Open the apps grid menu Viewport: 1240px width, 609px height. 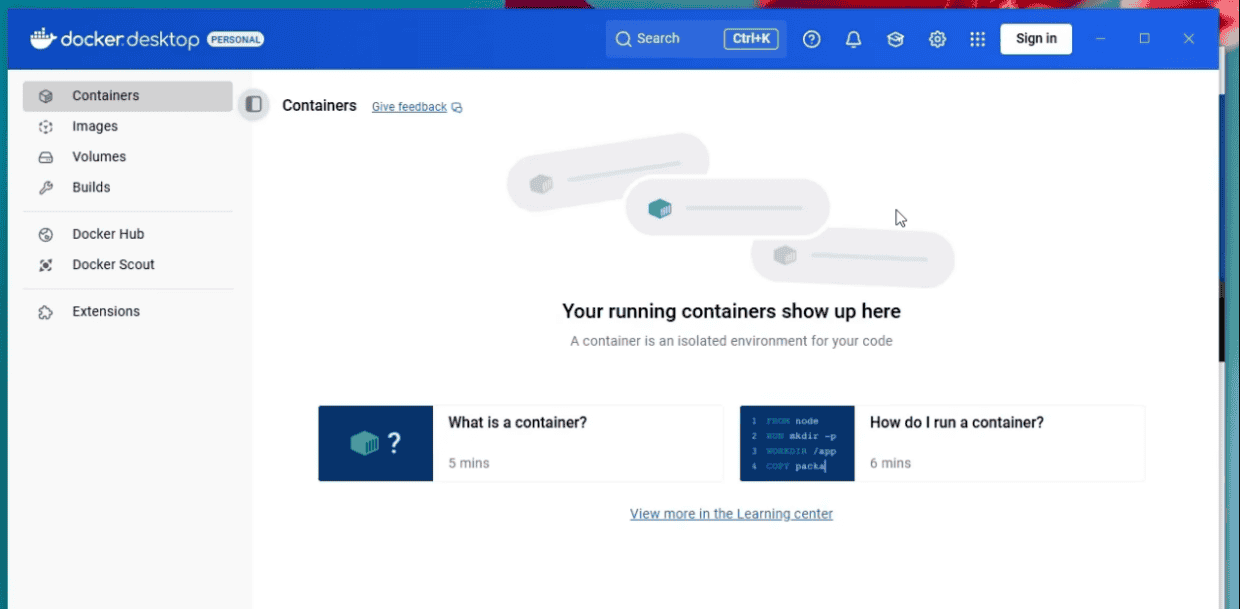pos(977,38)
